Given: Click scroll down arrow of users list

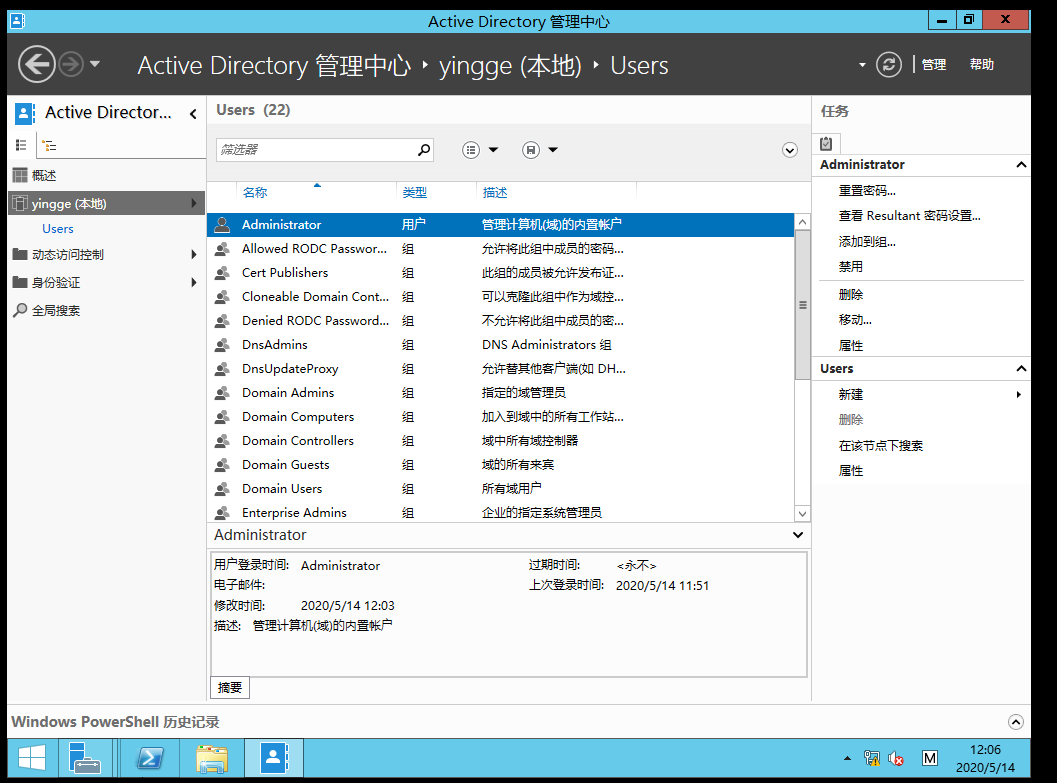Looking at the screenshot, I should coord(802,514).
